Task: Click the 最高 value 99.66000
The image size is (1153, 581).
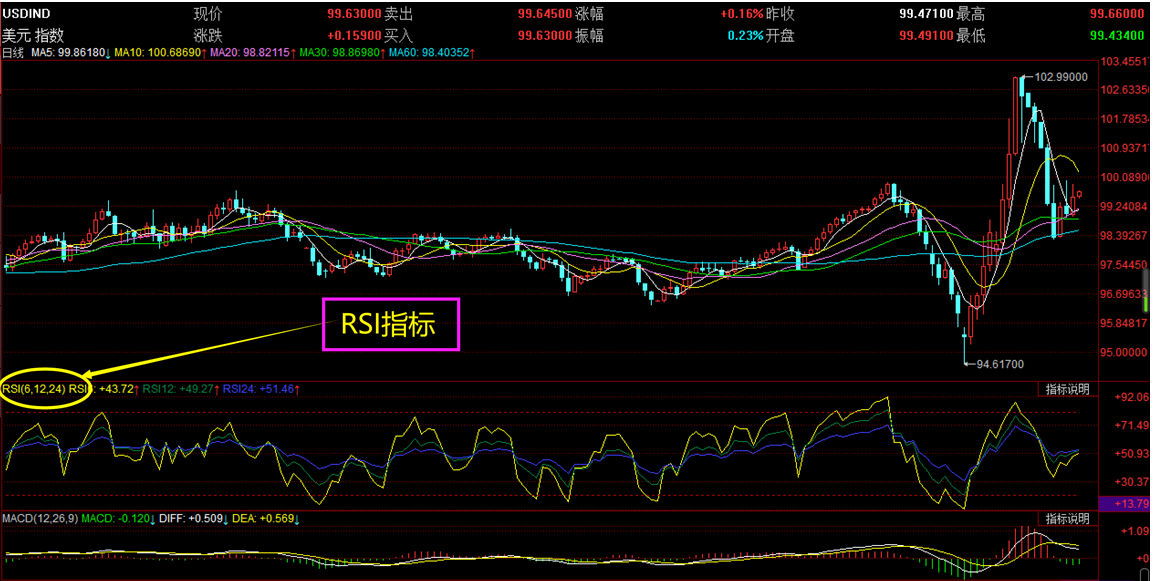Action: (x=1117, y=14)
